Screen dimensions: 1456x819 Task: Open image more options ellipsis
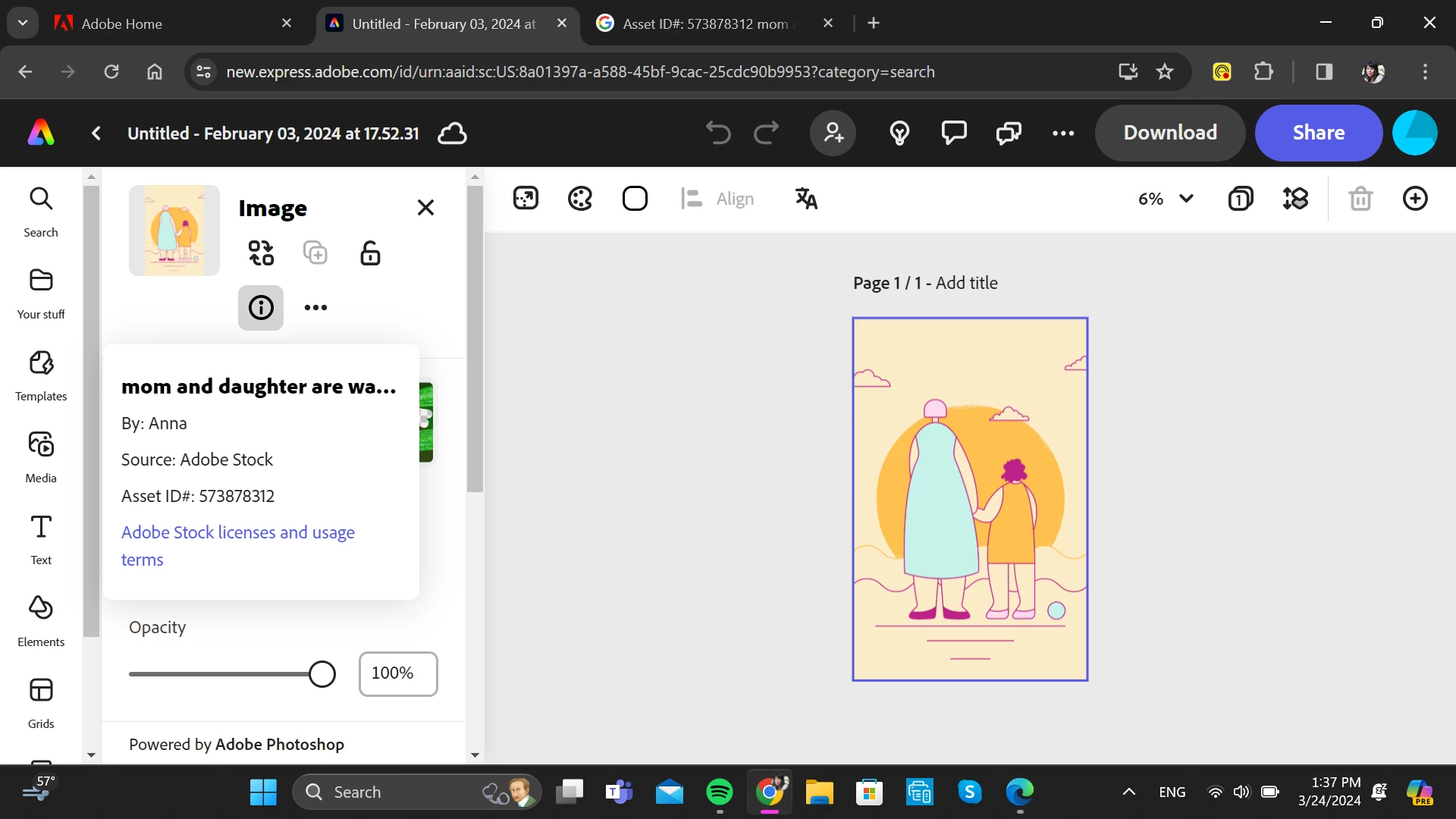pyautogui.click(x=315, y=308)
